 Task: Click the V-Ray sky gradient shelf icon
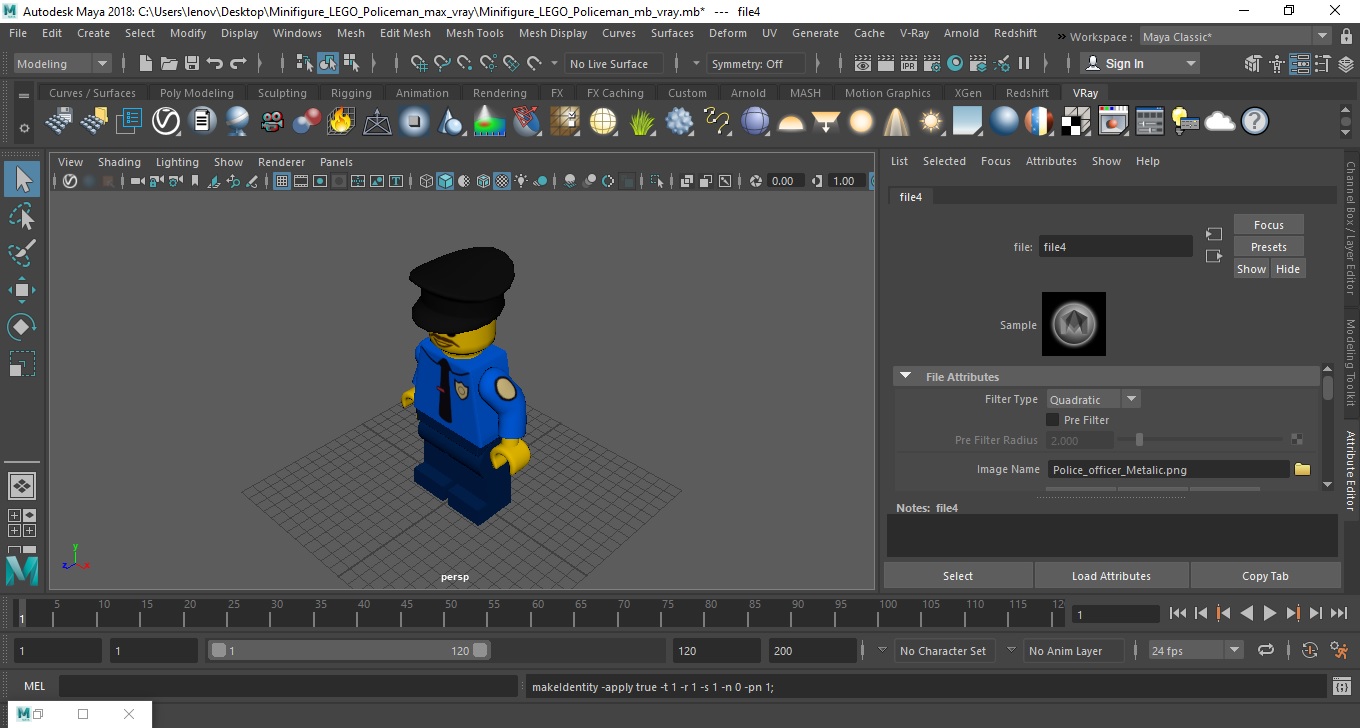[x=967, y=122]
